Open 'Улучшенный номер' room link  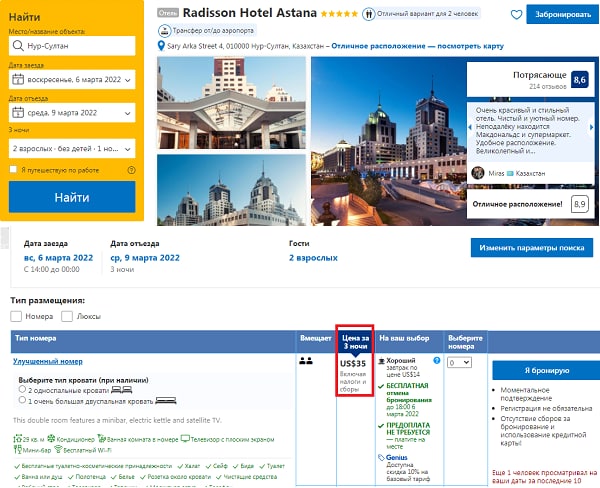48,361
